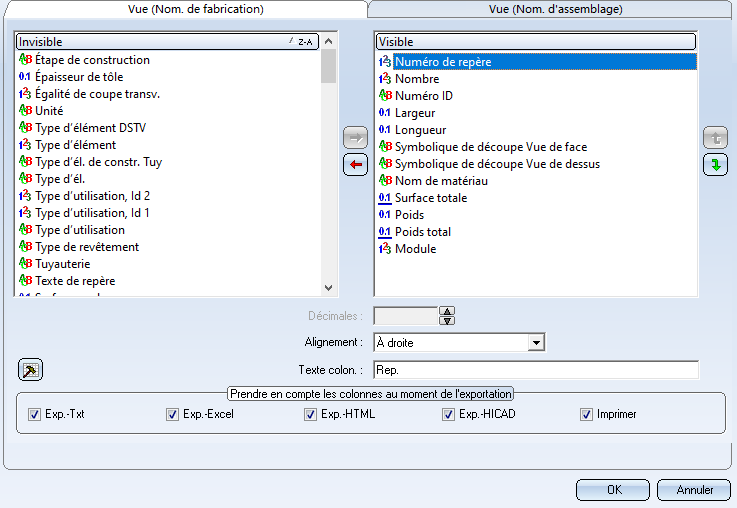Click number icon beside Numéro de repère
737x508 pixels.
coord(385,62)
